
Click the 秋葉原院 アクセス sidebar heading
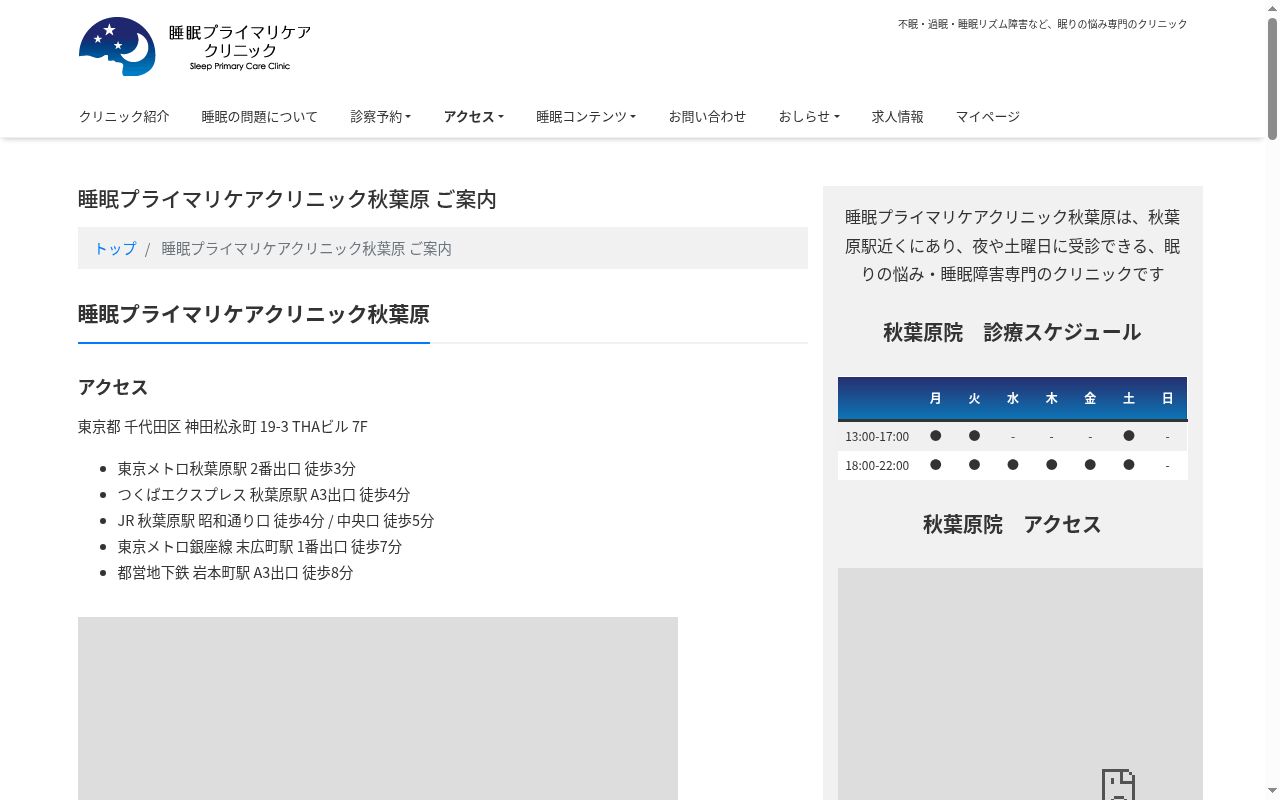click(x=1012, y=524)
